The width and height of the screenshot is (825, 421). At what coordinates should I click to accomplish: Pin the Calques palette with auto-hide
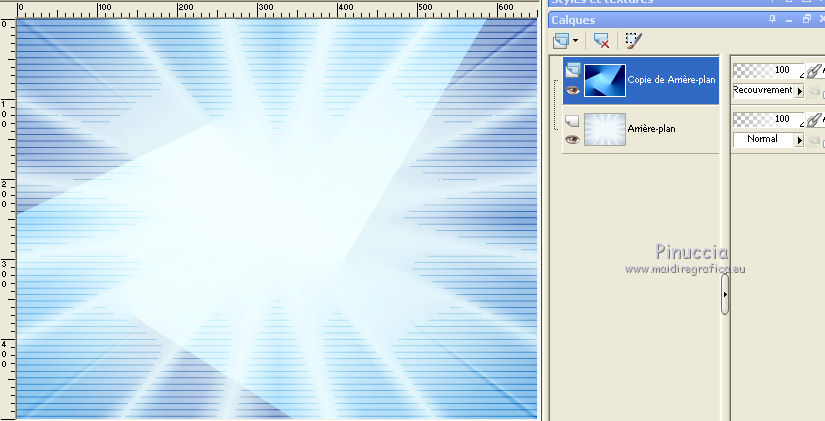click(x=772, y=19)
